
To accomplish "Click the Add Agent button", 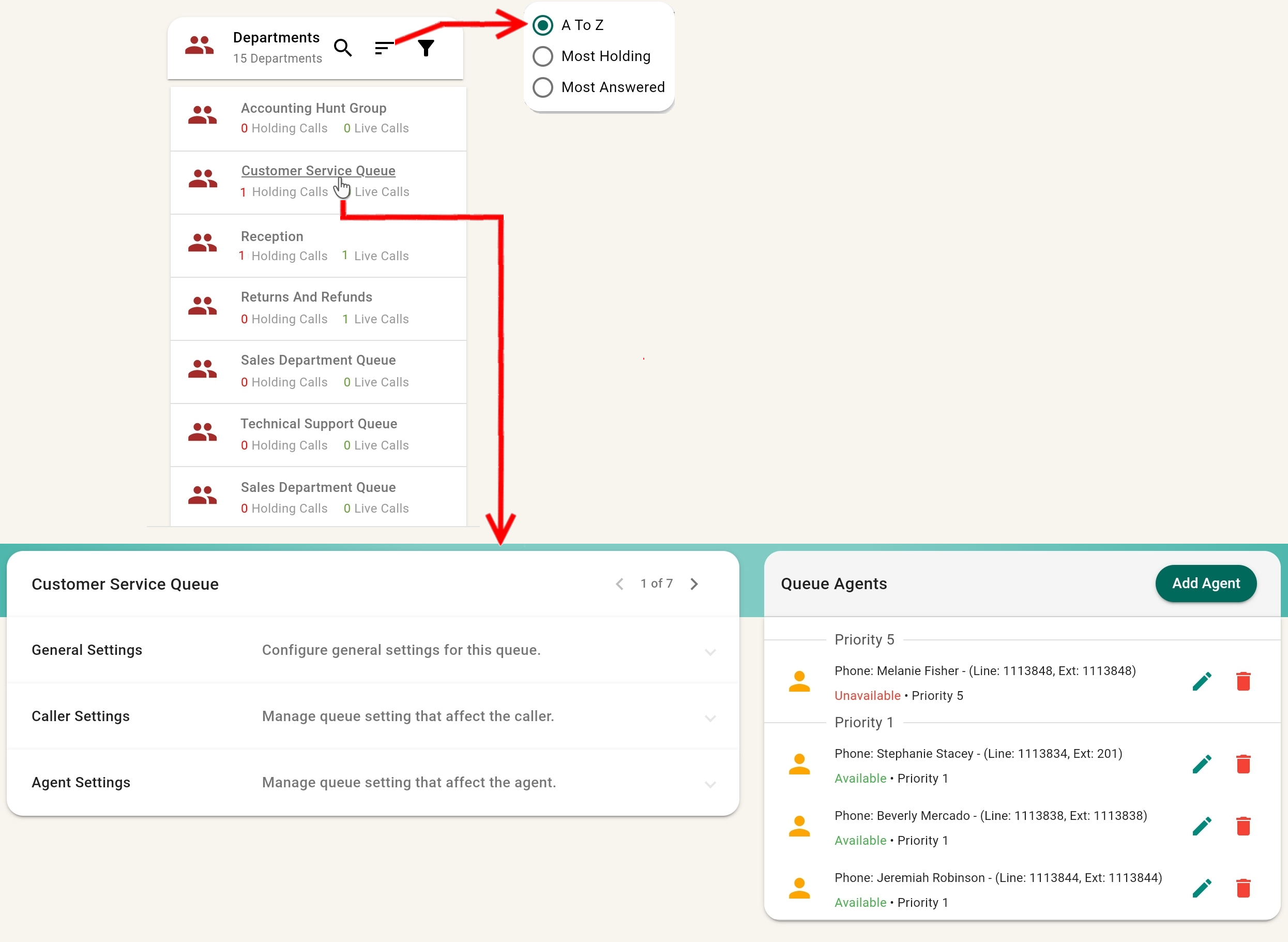I will [x=1205, y=584].
